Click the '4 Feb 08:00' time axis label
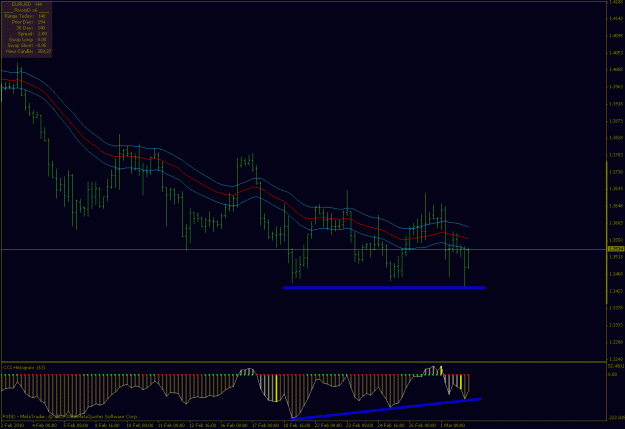625x429 pixels. coord(44,425)
